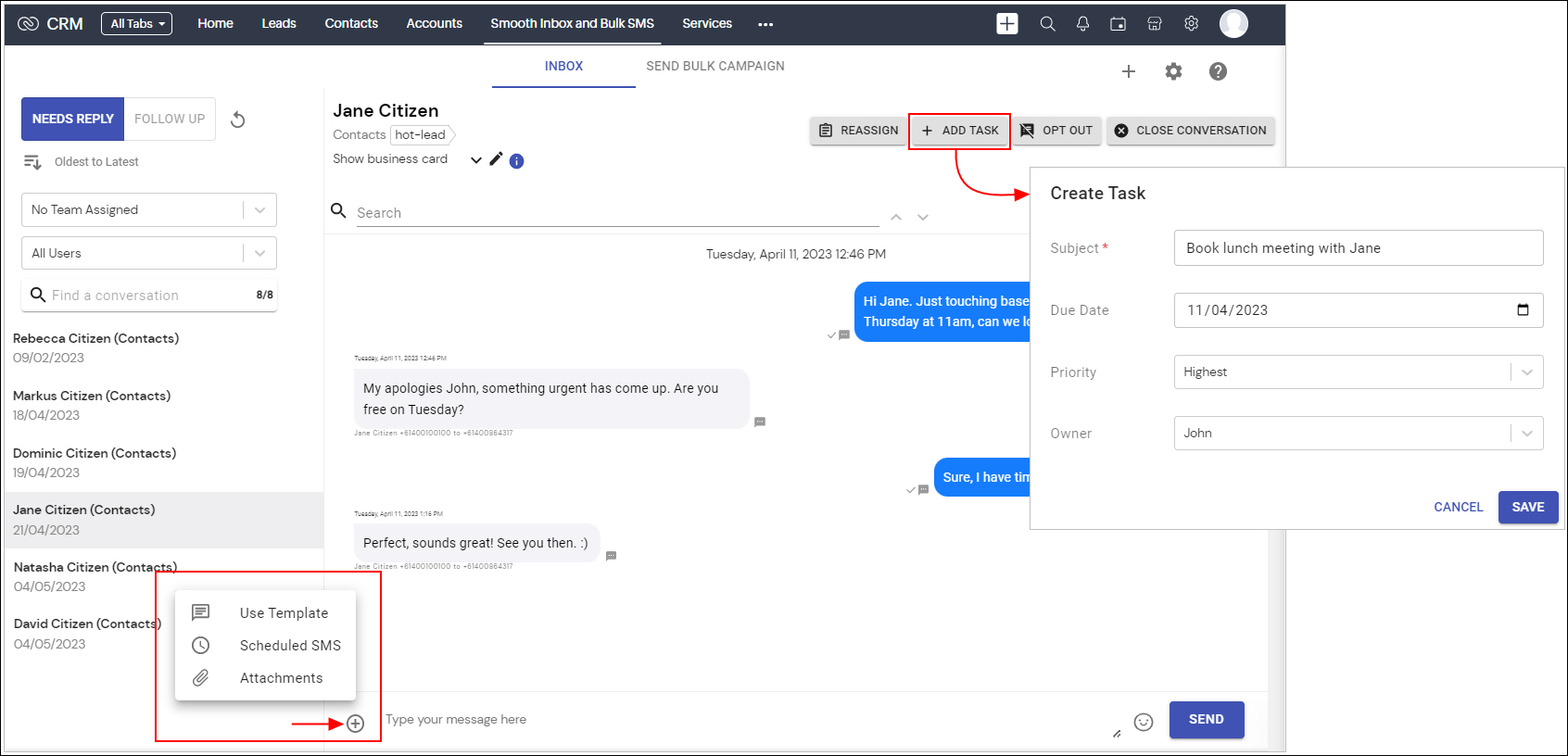Viewport: 1568px width, 756px height.
Task: Switch to SEND BULK CAMPAIGN tab
Action: [x=715, y=66]
